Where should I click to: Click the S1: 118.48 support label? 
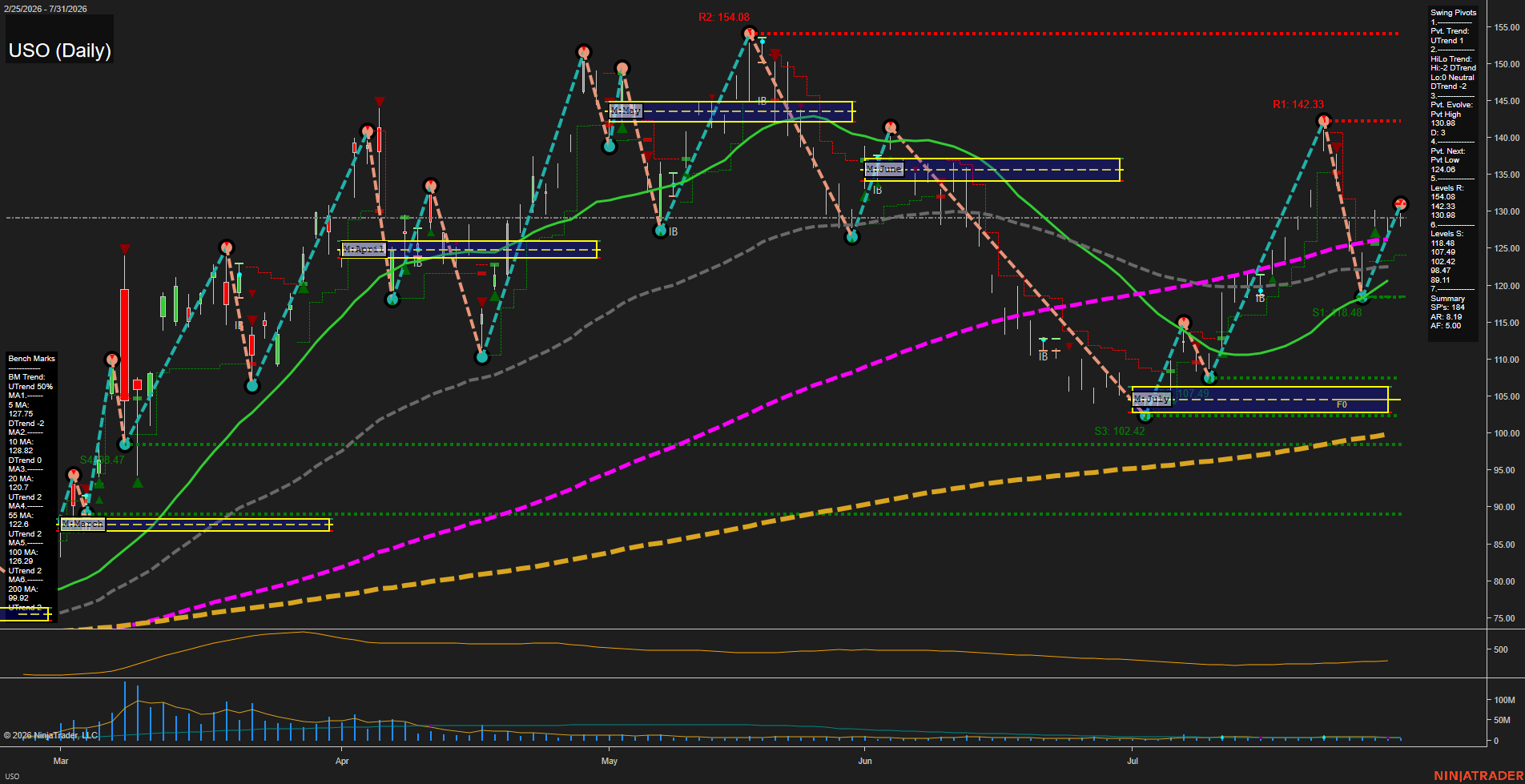click(x=1337, y=312)
